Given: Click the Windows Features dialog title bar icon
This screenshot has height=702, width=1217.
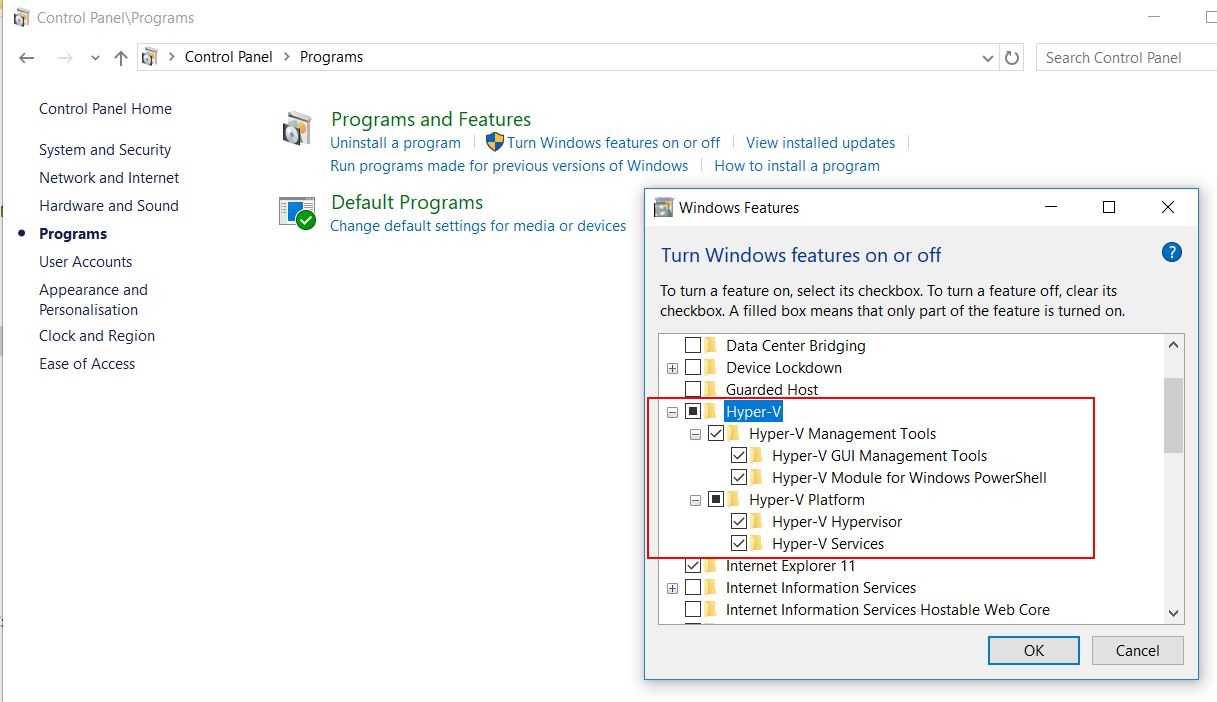Looking at the screenshot, I should pos(663,206).
